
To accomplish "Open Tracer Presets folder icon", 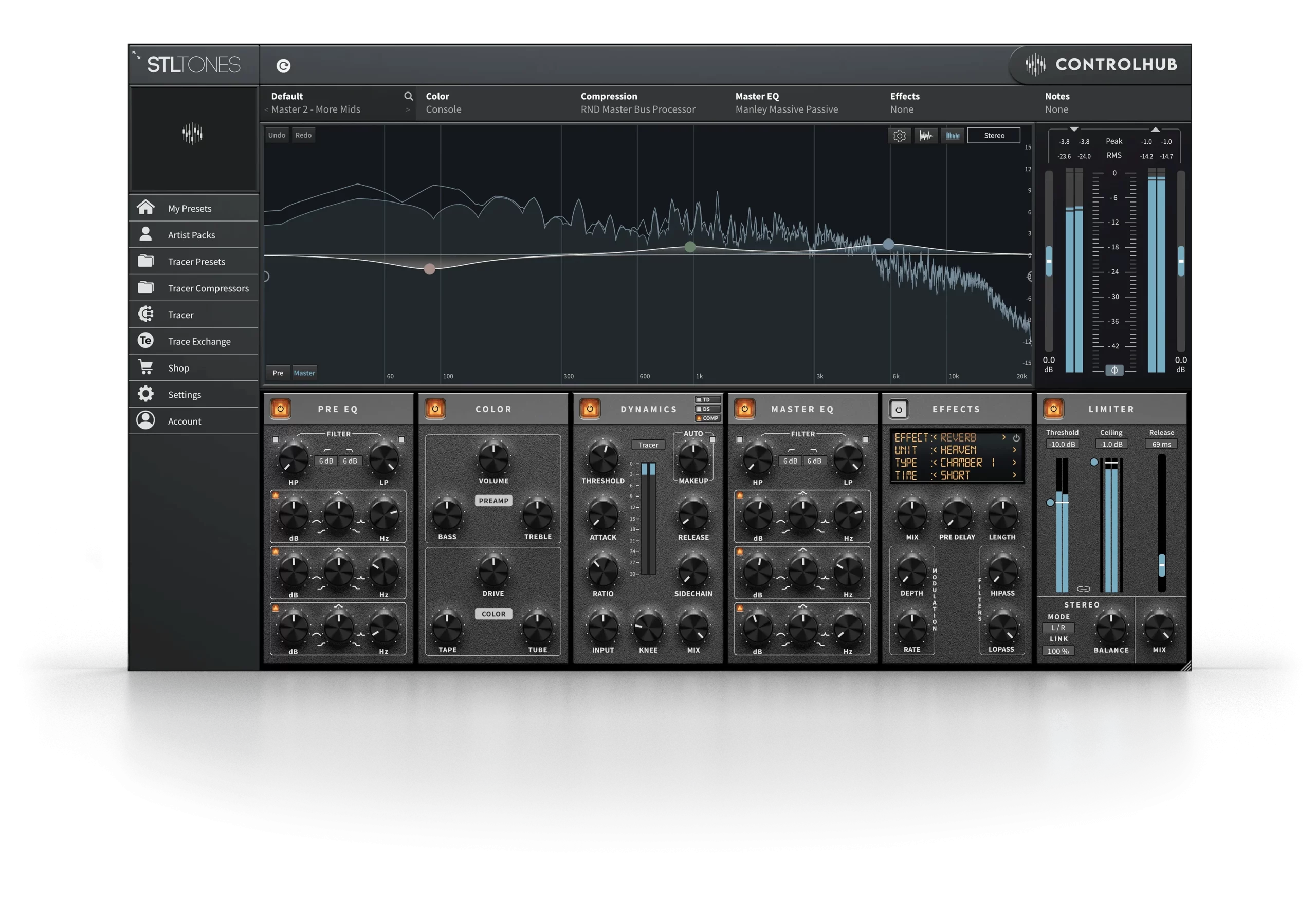I will point(145,261).
